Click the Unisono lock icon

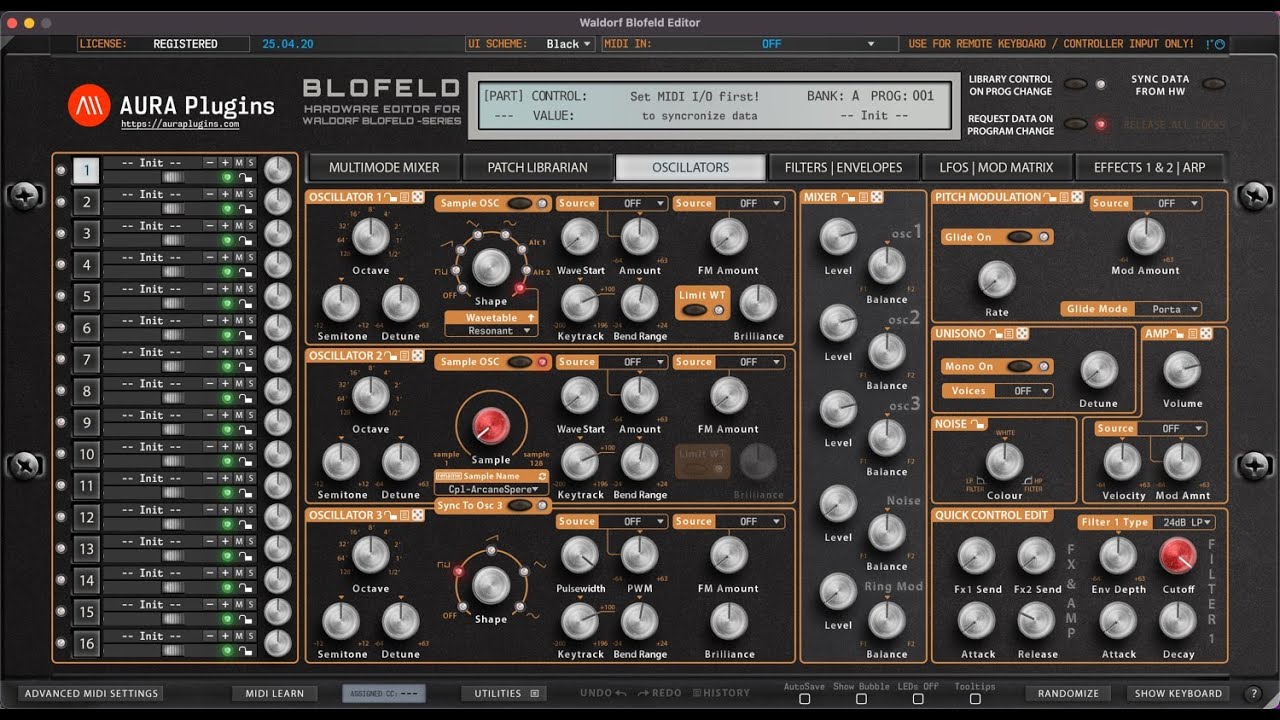coord(995,333)
